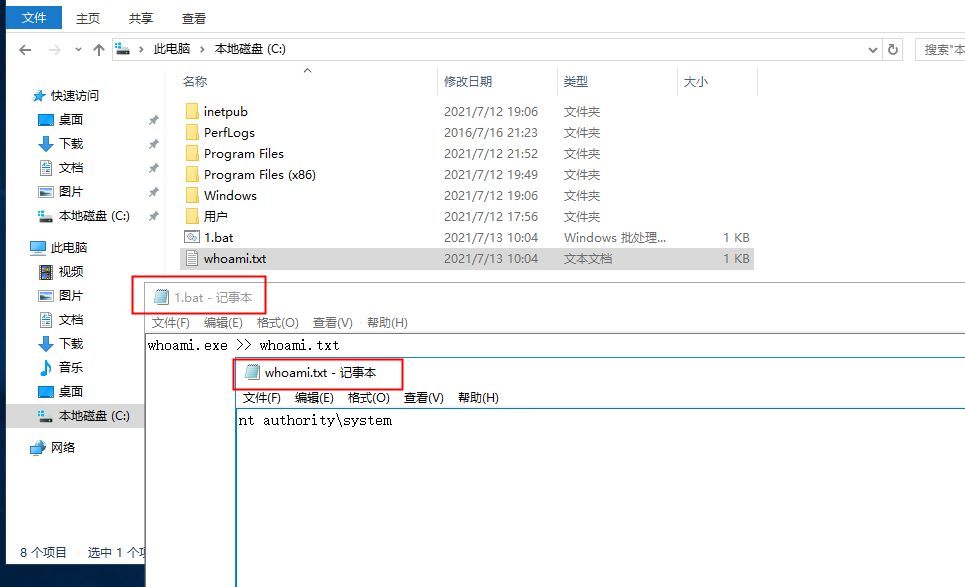Screen dimensions: 965x587
Task: Select the Windows folder icon
Action: point(192,195)
